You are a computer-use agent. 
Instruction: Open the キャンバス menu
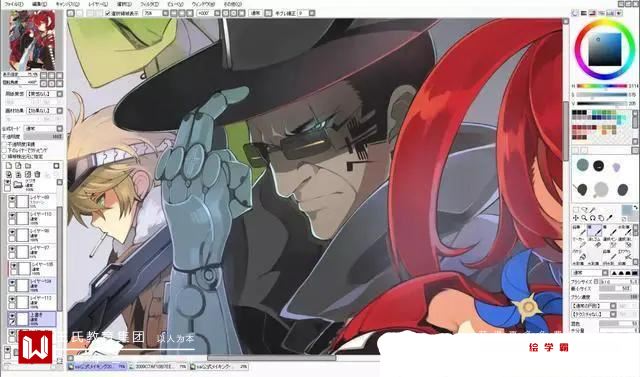[x=67, y=4]
